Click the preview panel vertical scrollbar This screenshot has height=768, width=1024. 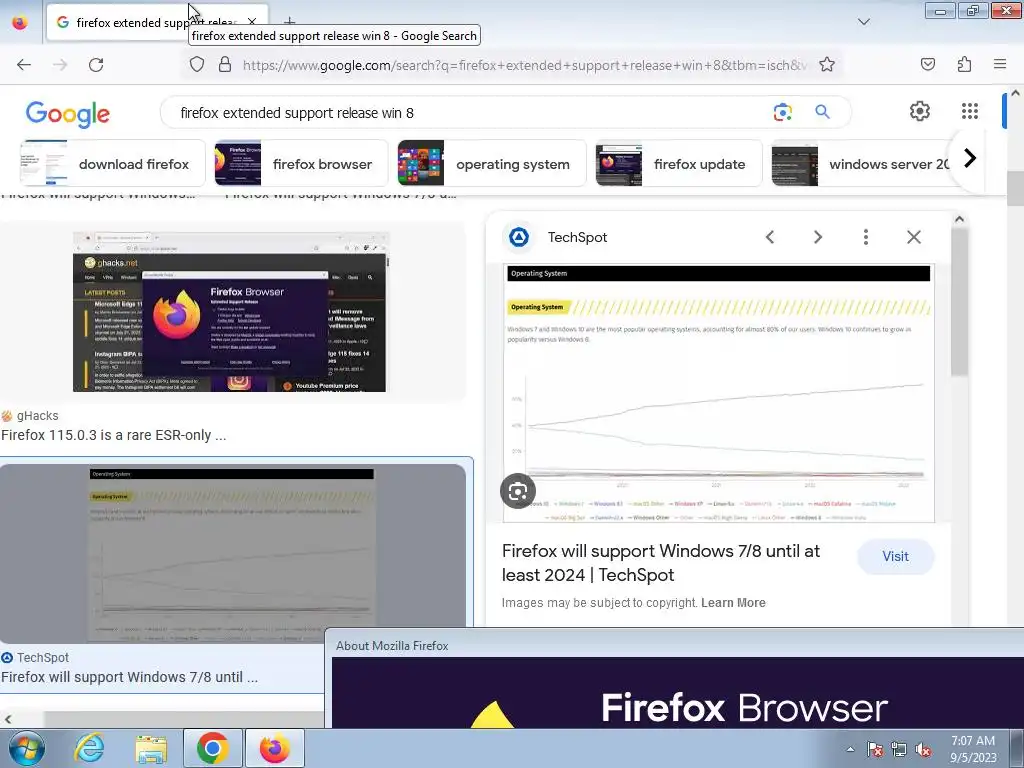click(x=959, y=300)
